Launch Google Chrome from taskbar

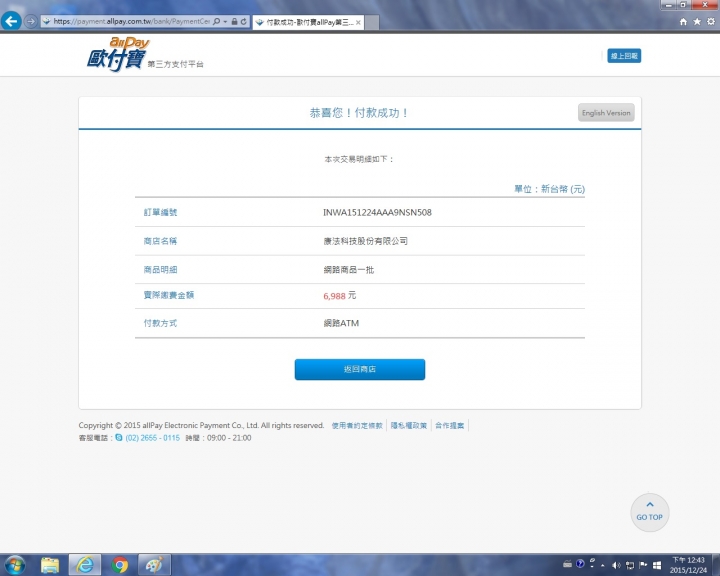click(x=119, y=565)
